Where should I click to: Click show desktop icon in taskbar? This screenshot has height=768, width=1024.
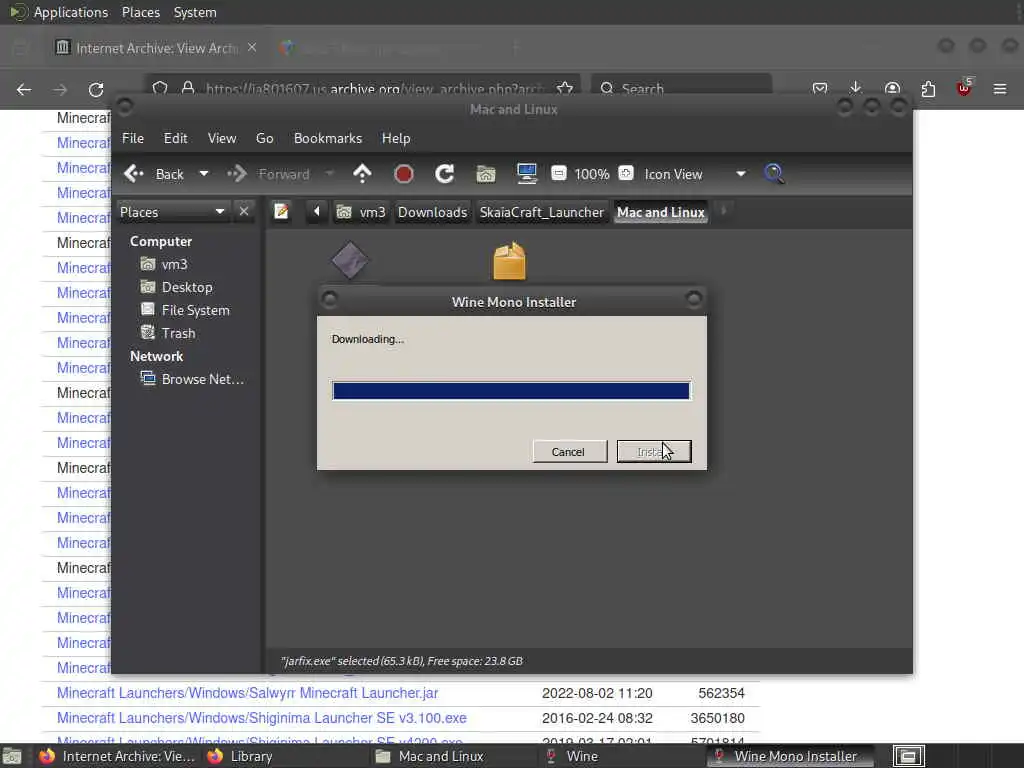click(12, 756)
